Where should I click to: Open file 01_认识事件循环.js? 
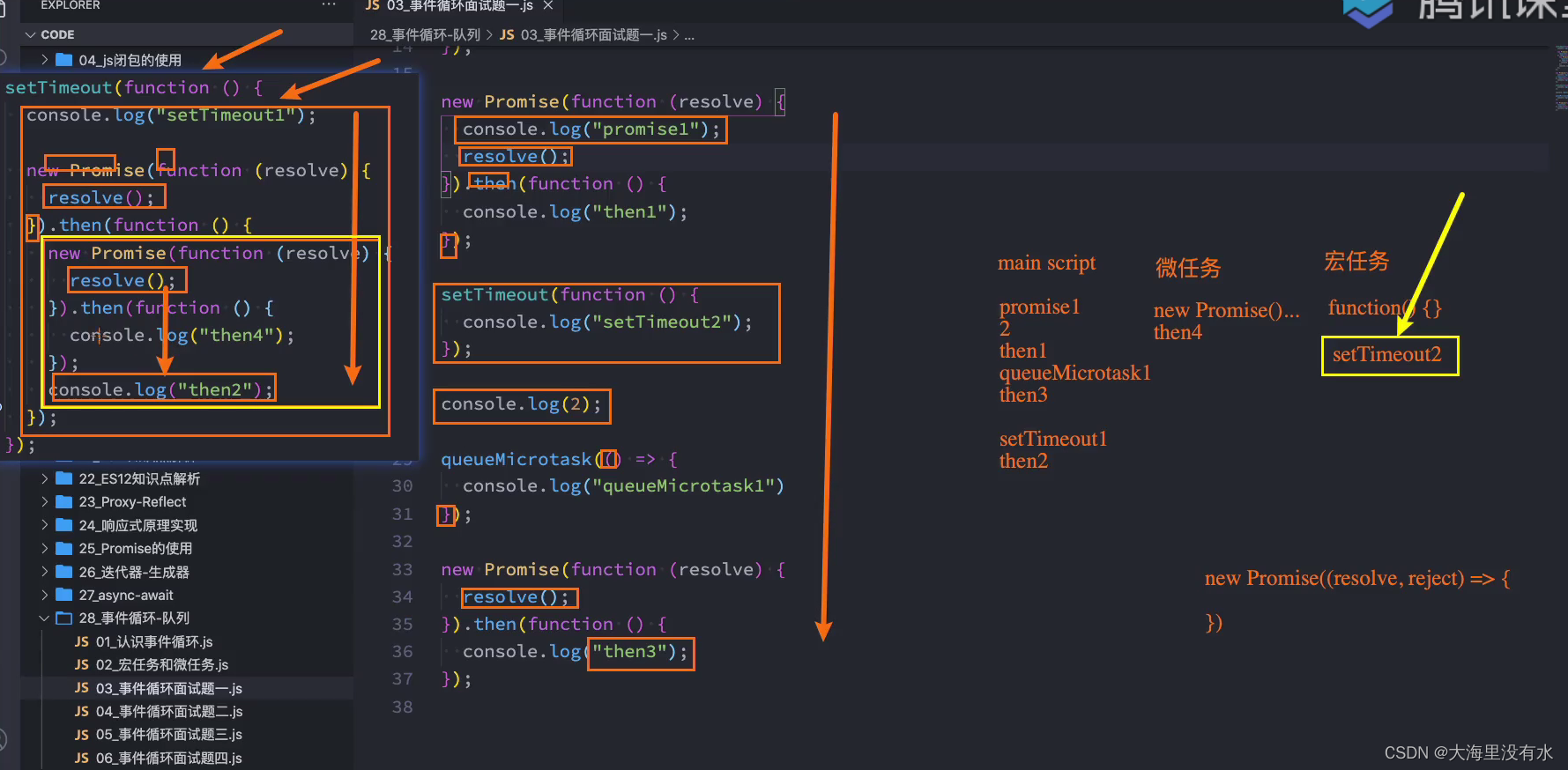click(154, 641)
